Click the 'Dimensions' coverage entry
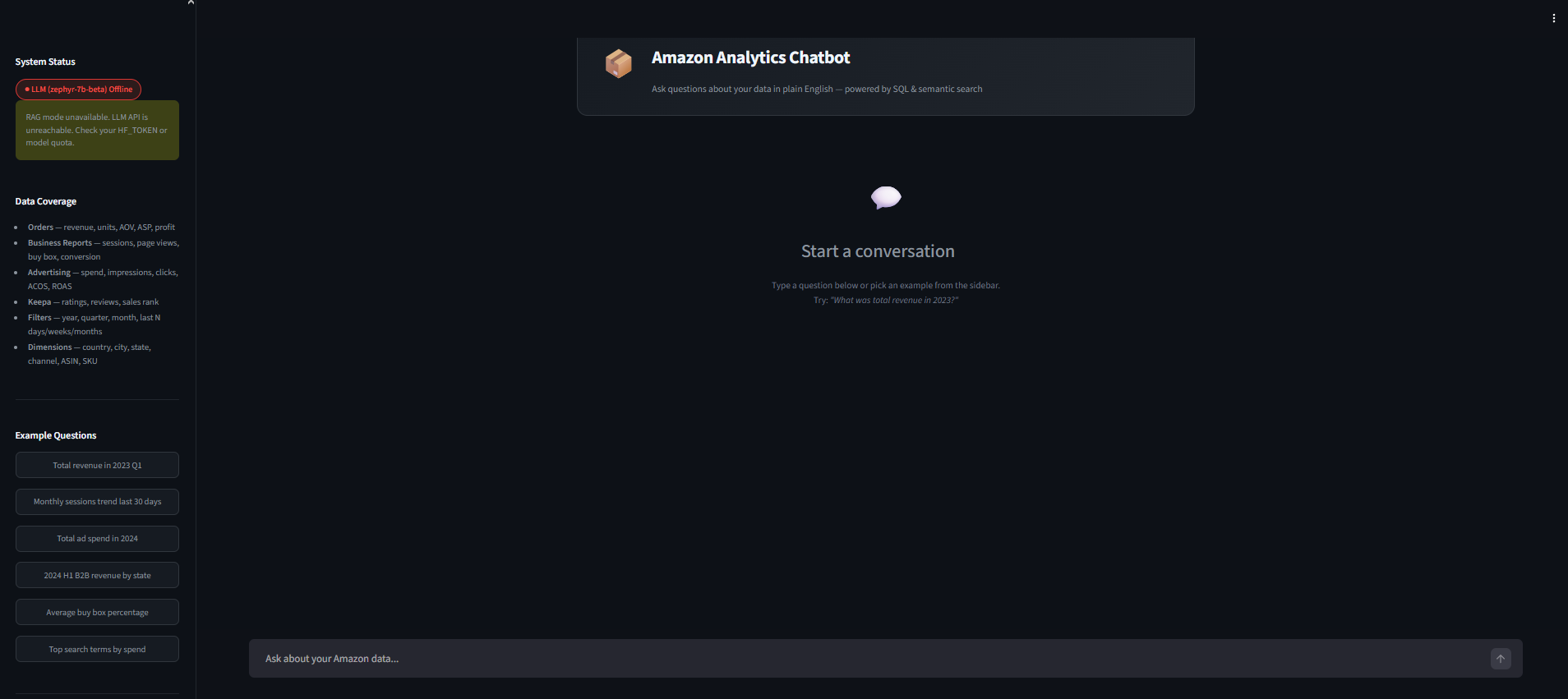1568x699 pixels. 90,354
